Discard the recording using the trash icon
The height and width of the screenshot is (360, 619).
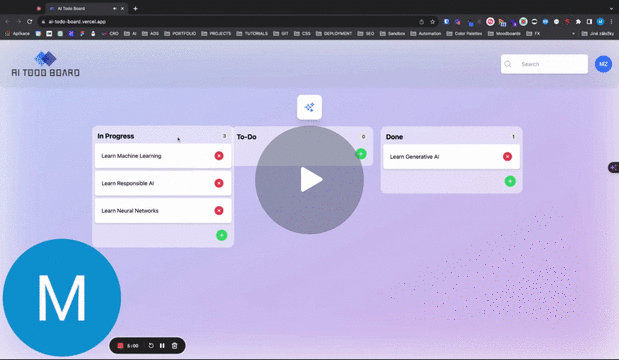(174, 346)
